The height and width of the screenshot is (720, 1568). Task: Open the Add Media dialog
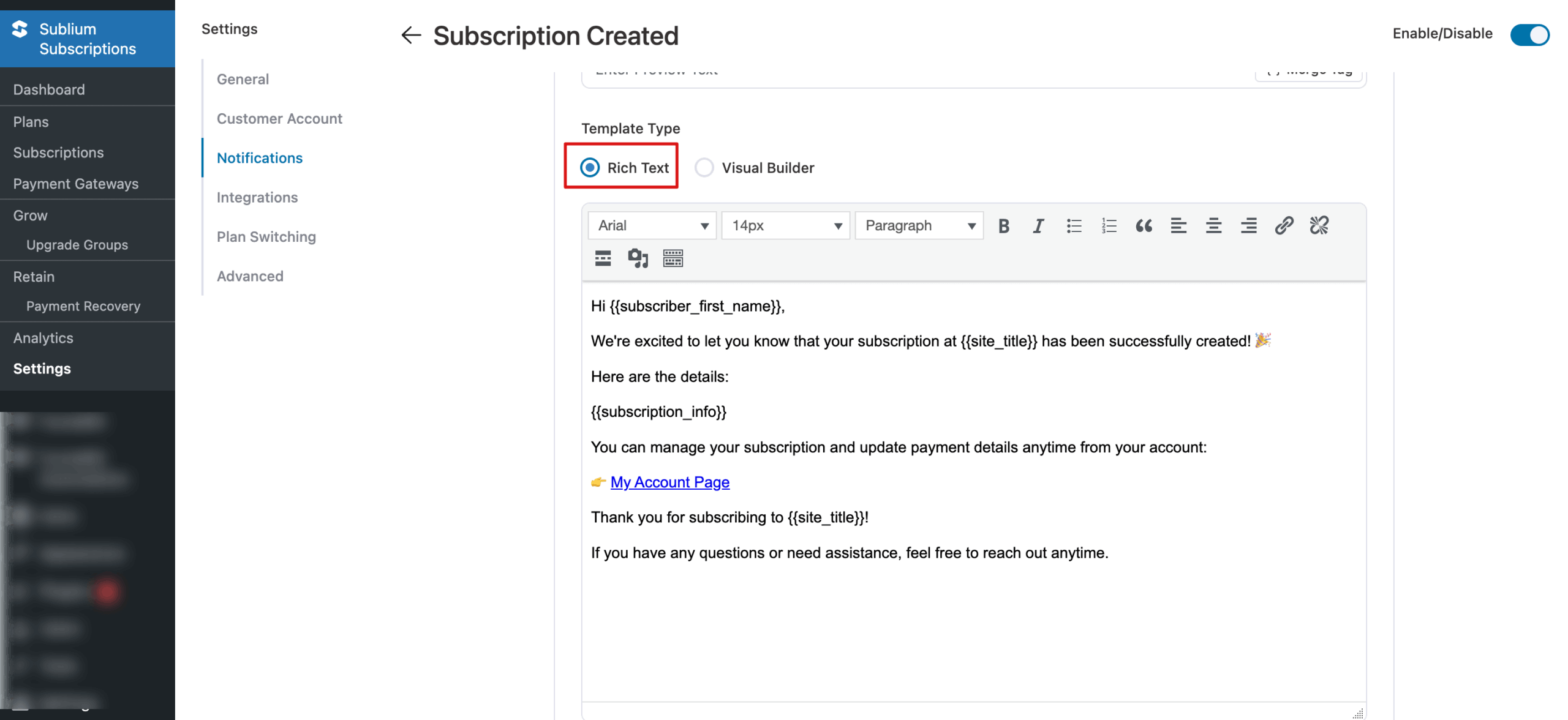[x=638, y=258]
